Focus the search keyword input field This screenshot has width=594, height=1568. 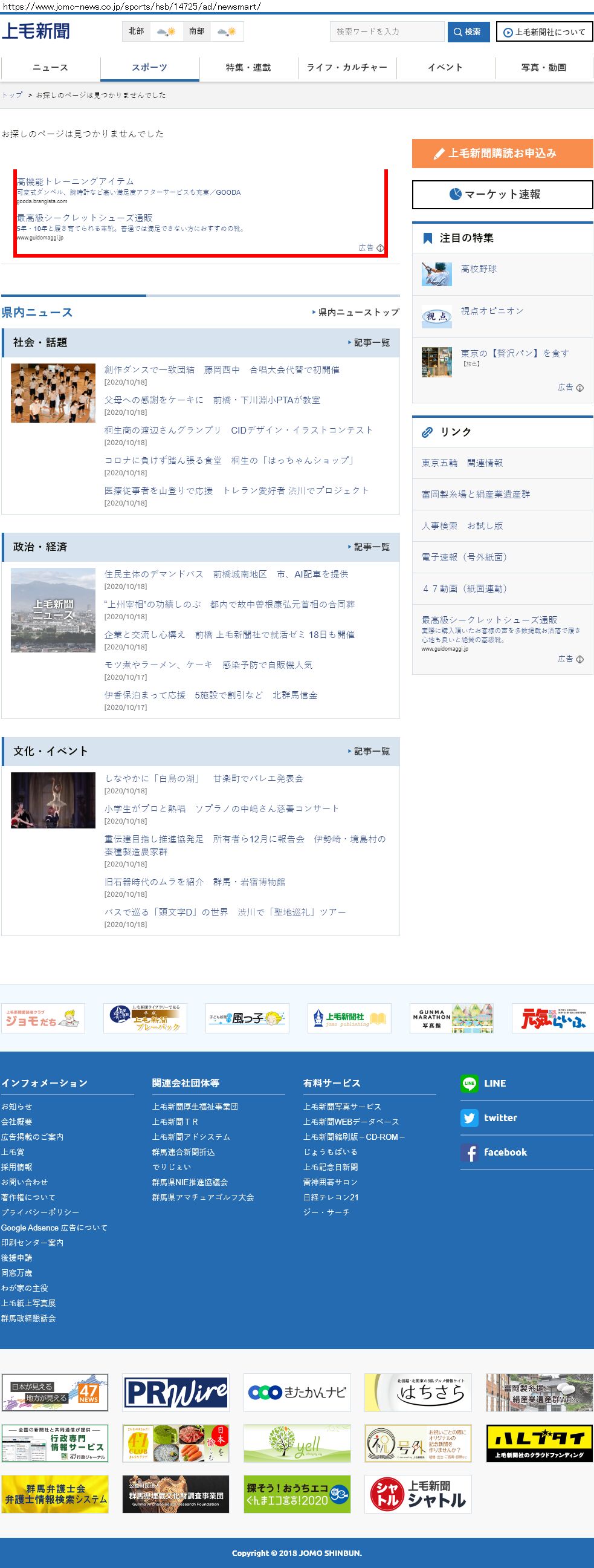pos(387,31)
